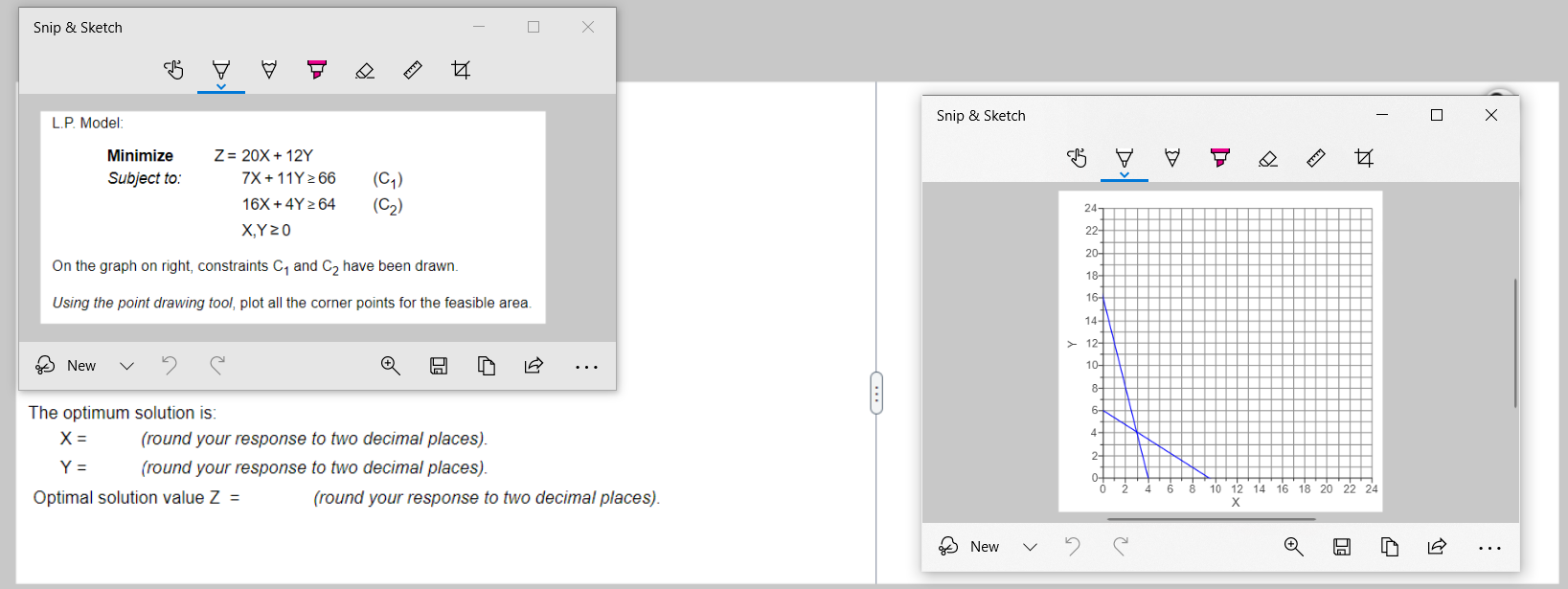Click constraint text "16X + 4Y ≥ 64"
Screen dimensions: 1568x589
click(288, 204)
